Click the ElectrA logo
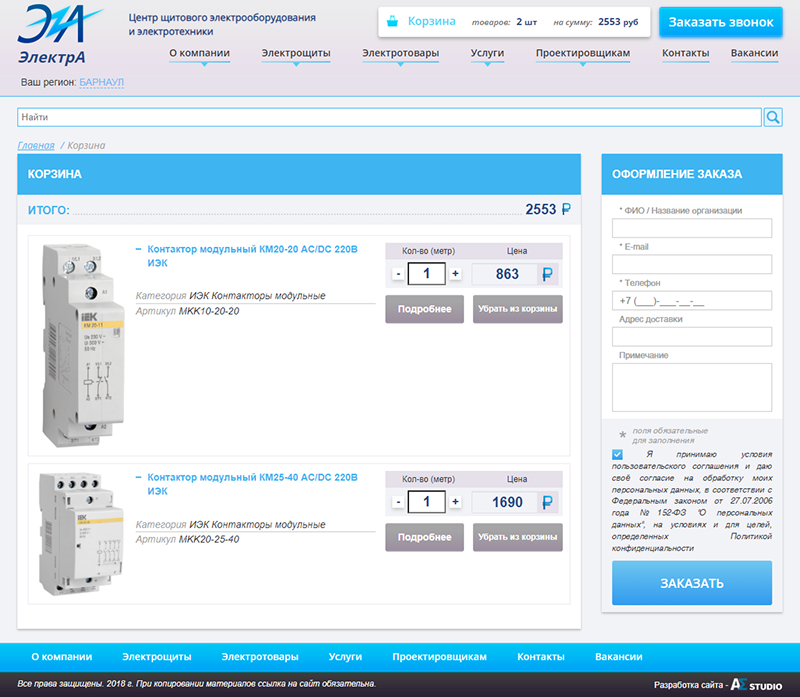Screen dimensions: 800x697 pos(59,34)
